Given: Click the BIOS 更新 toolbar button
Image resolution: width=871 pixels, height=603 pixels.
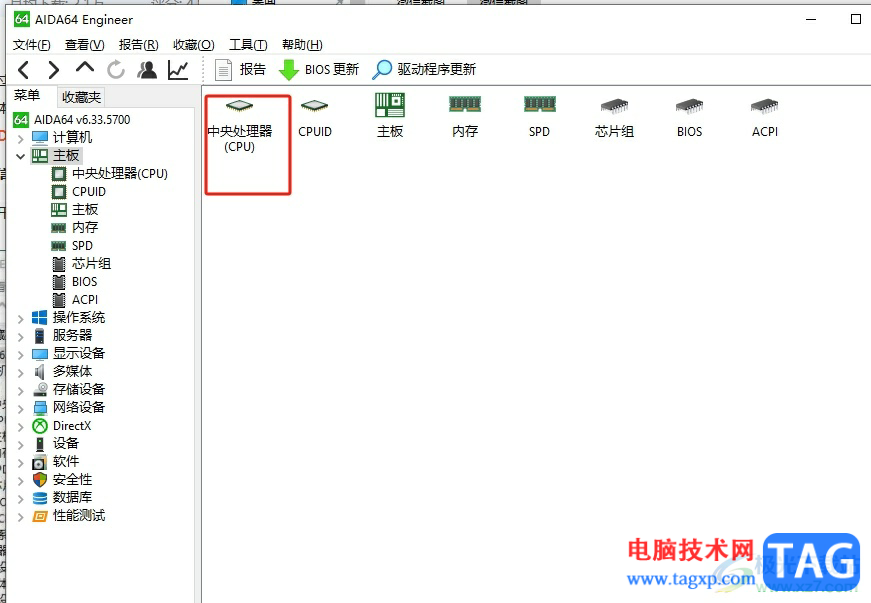Looking at the screenshot, I should pyautogui.click(x=319, y=69).
